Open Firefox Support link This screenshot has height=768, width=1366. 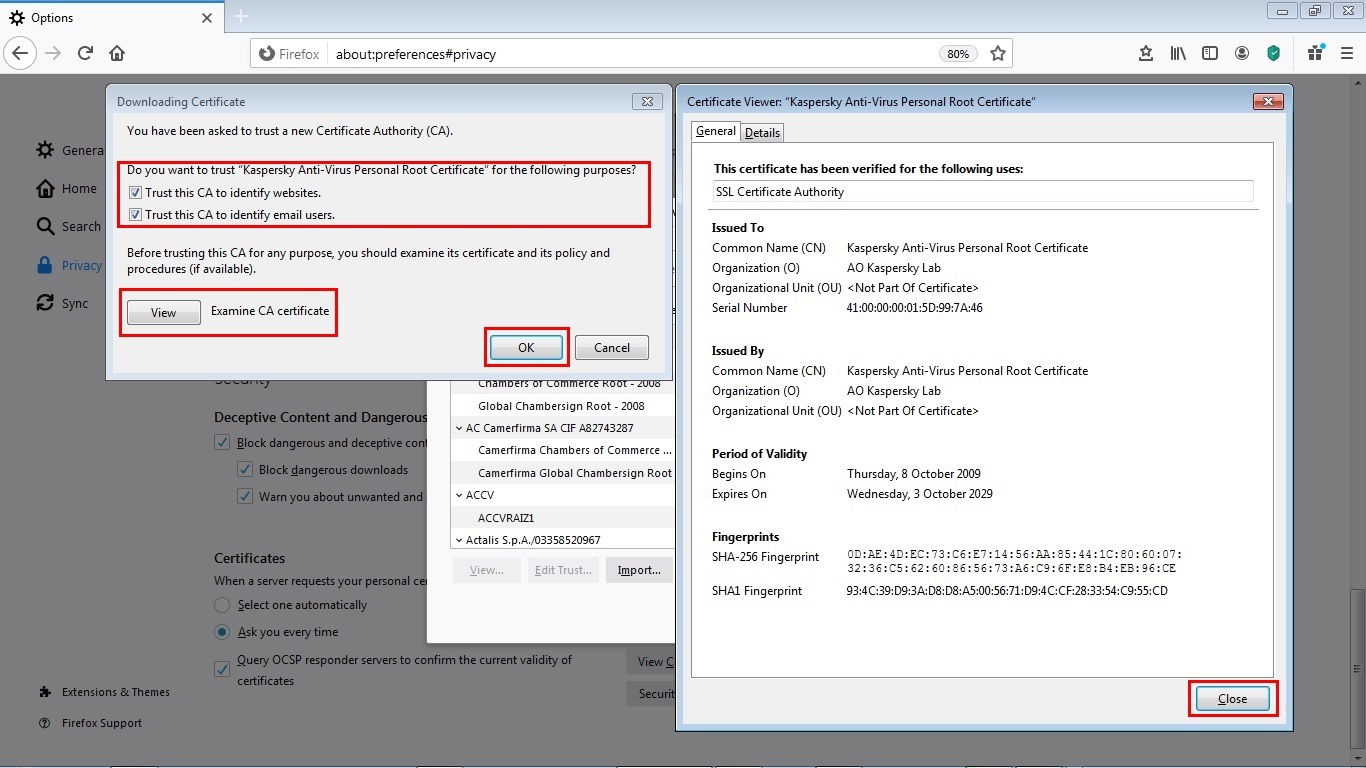(91, 723)
